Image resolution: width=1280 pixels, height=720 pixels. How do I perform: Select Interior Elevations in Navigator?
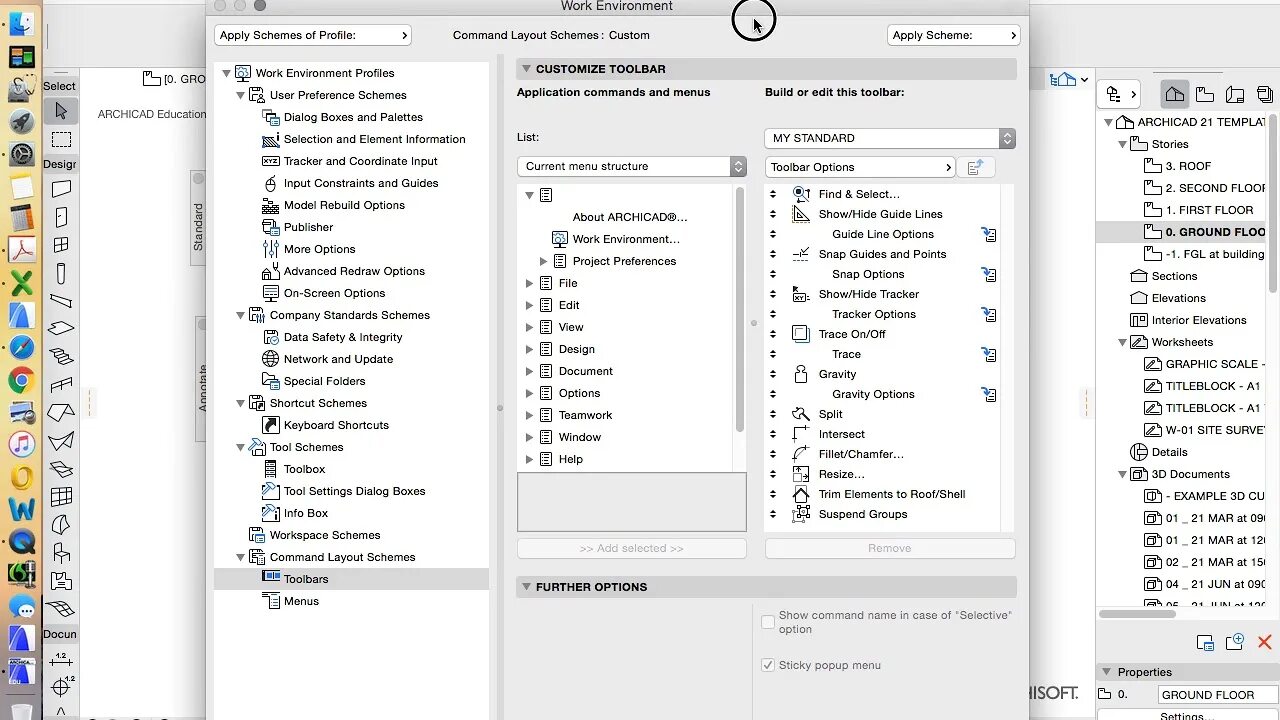tap(1199, 320)
